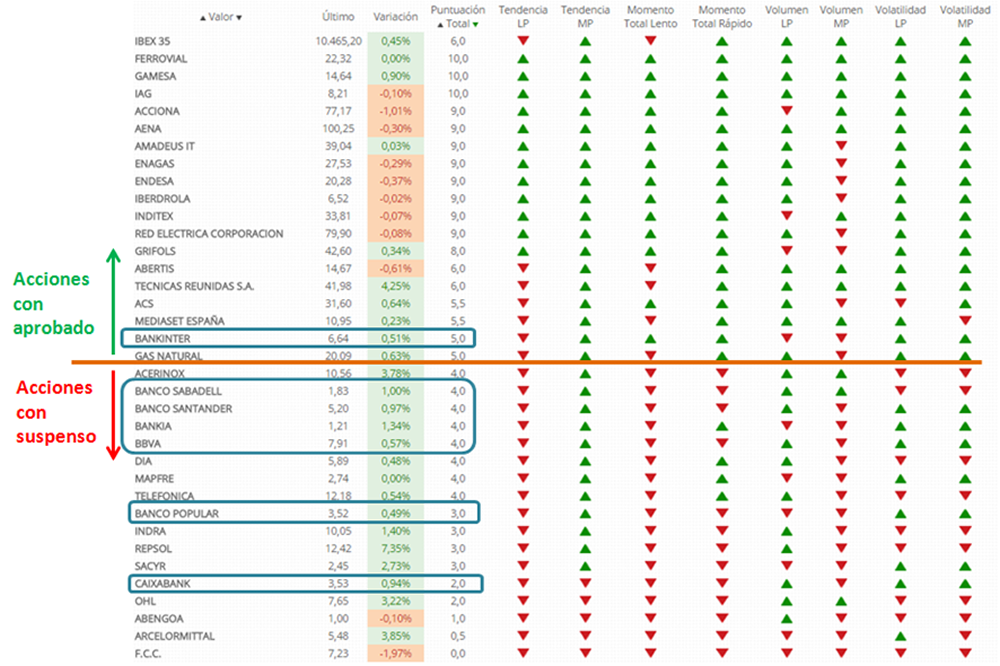The height and width of the screenshot is (666, 1000).
Task: Click ABENGOA Volumen LP green arrow
Action: (x=786, y=618)
